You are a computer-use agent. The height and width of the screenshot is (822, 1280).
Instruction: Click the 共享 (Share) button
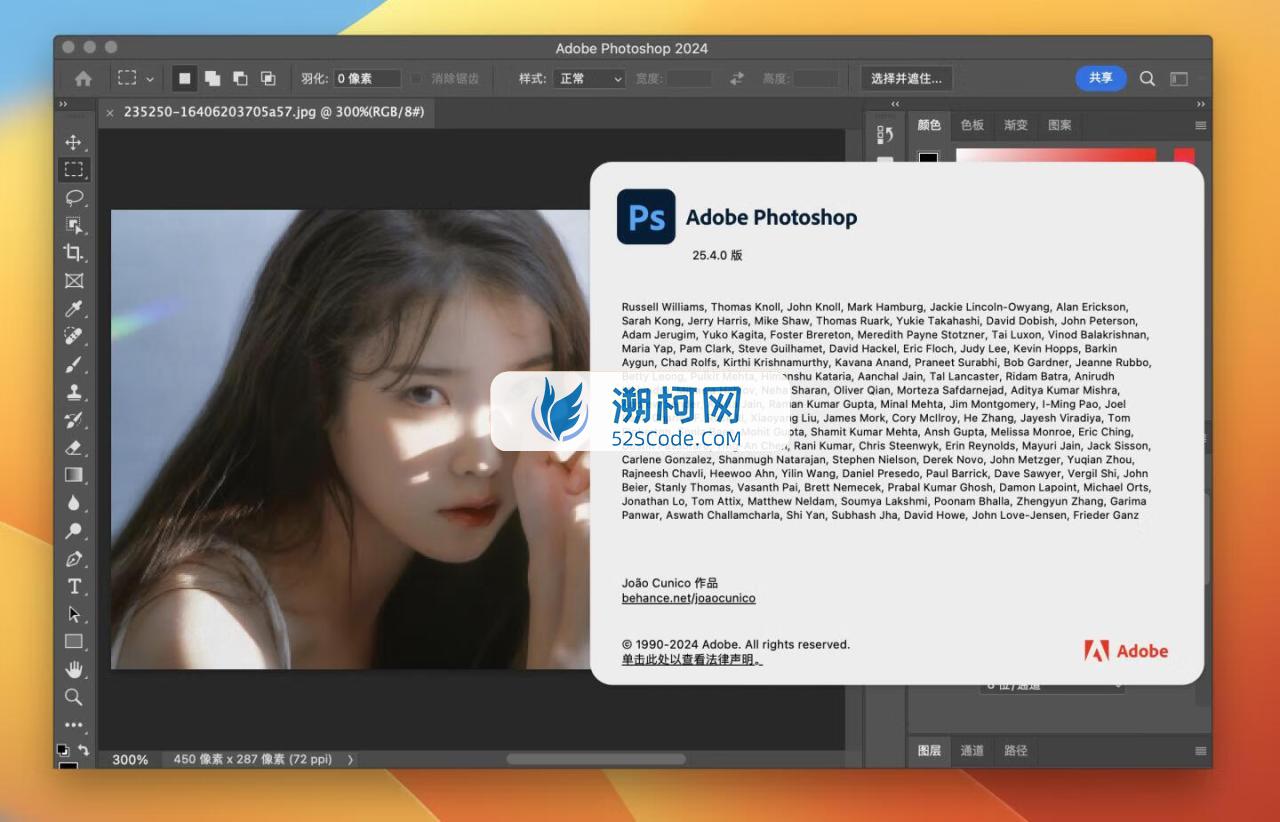(x=1101, y=78)
